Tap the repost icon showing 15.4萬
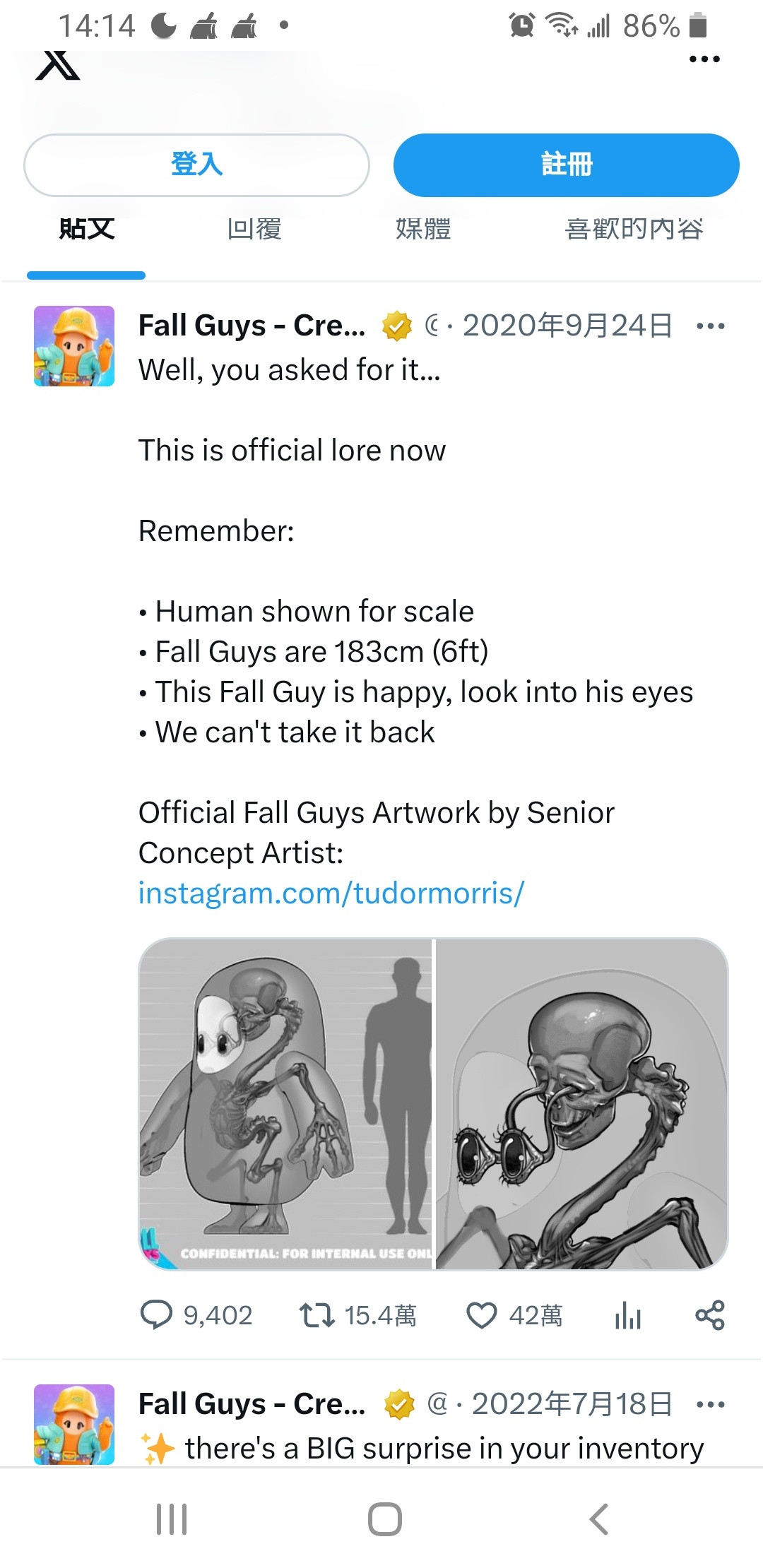The height and width of the screenshot is (1568, 763). point(317,1315)
